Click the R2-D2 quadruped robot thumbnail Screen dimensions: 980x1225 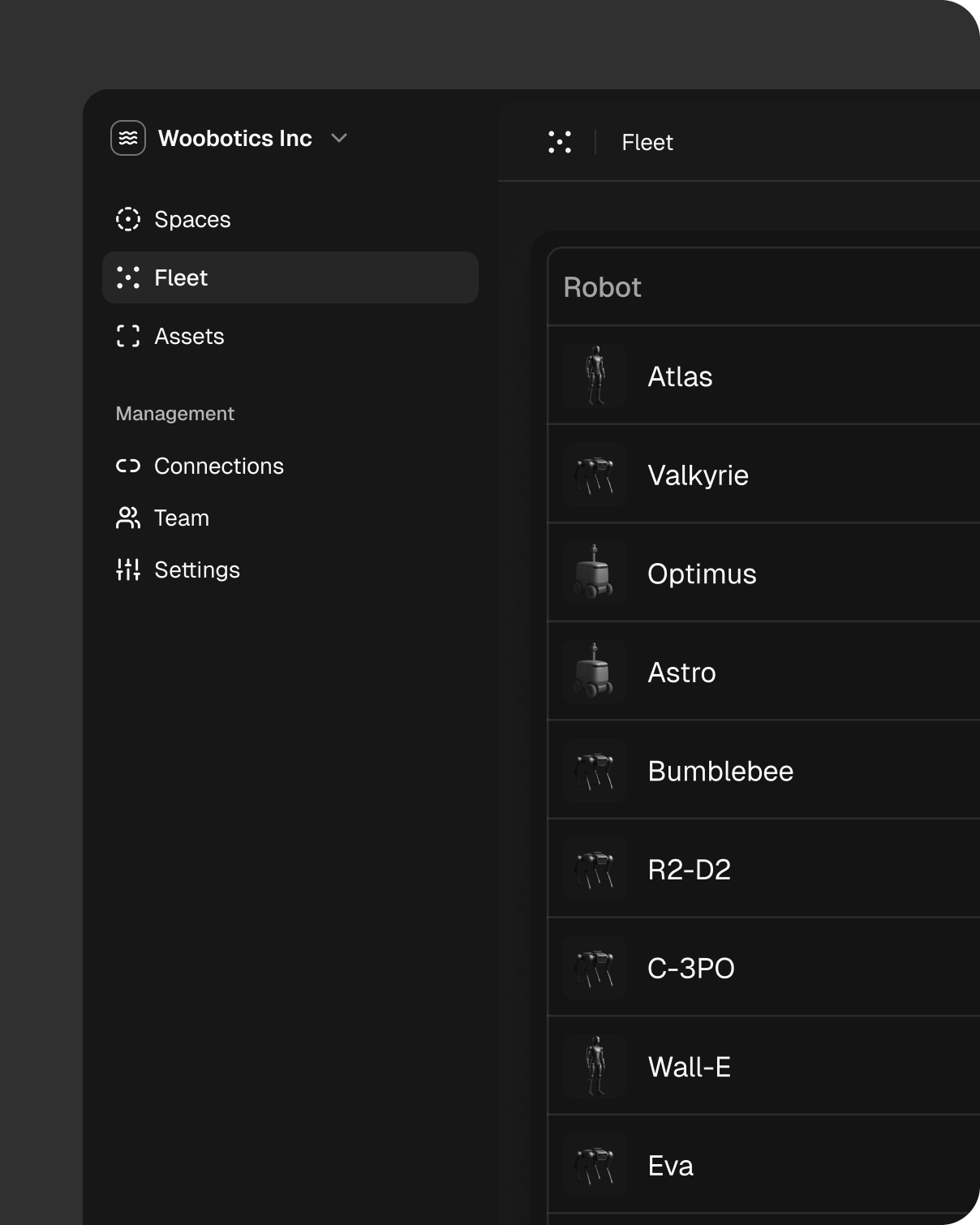coord(595,869)
